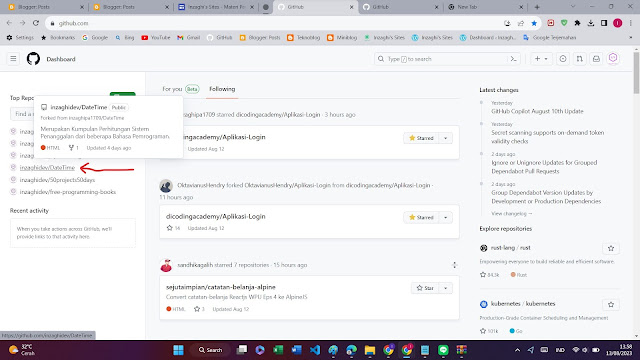
Task: Switch to the first Blogger: Posts tab
Action: (45, 7)
